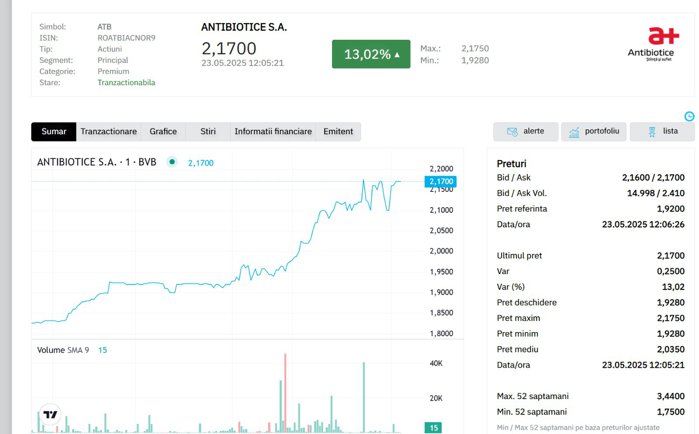Click the Min. 52 saptamani value 1,7500
The height and width of the screenshot is (434, 699).
[670, 411]
